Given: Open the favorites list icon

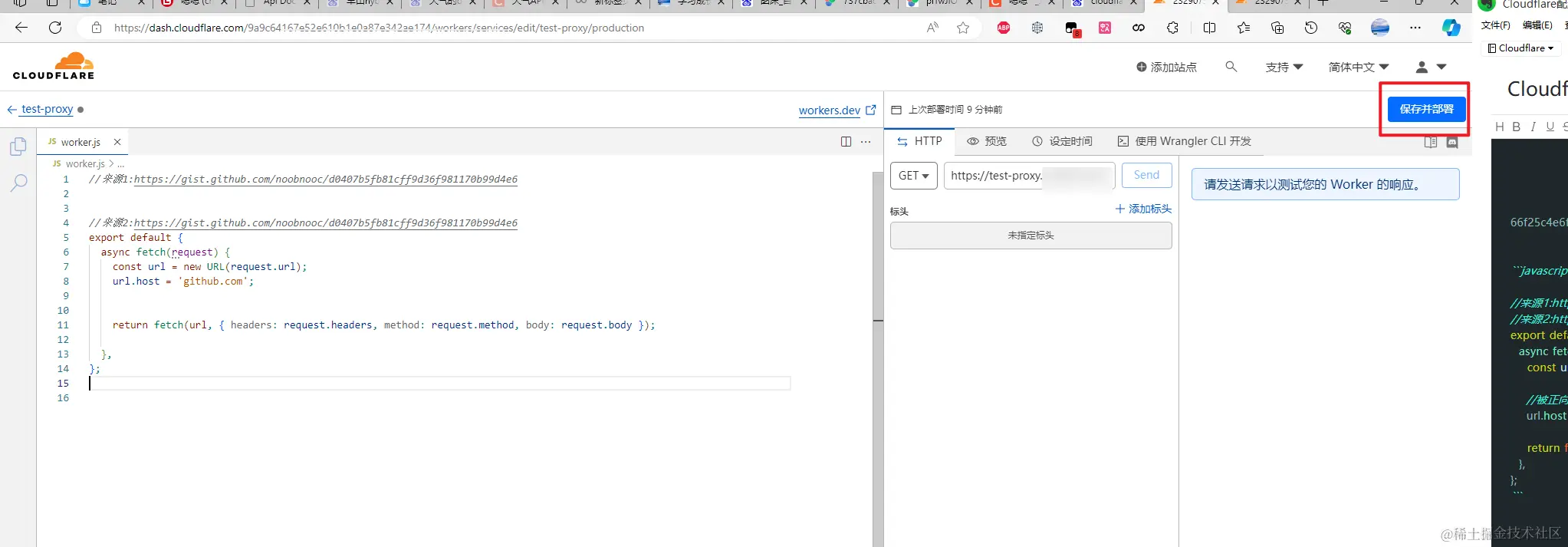Looking at the screenshot, I should [1243, 28].
